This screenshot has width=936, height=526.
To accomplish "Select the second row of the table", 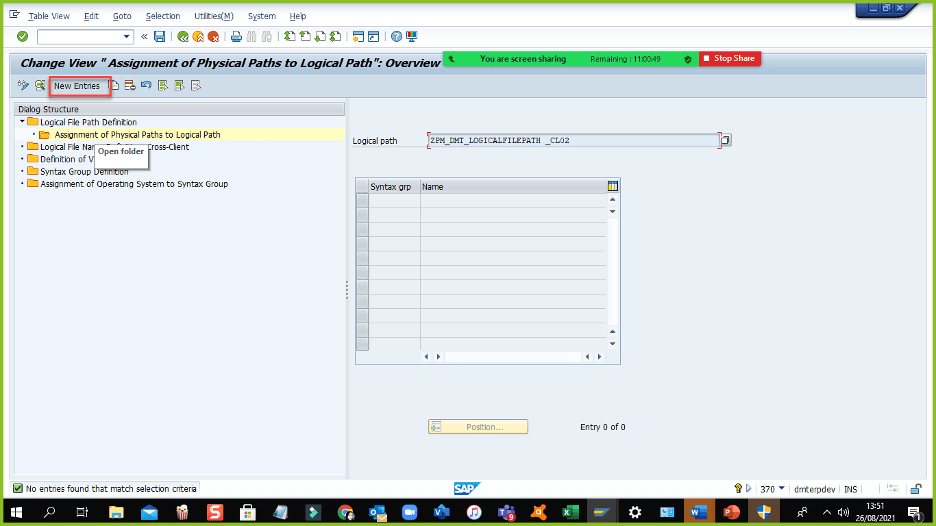I will 362,215.
